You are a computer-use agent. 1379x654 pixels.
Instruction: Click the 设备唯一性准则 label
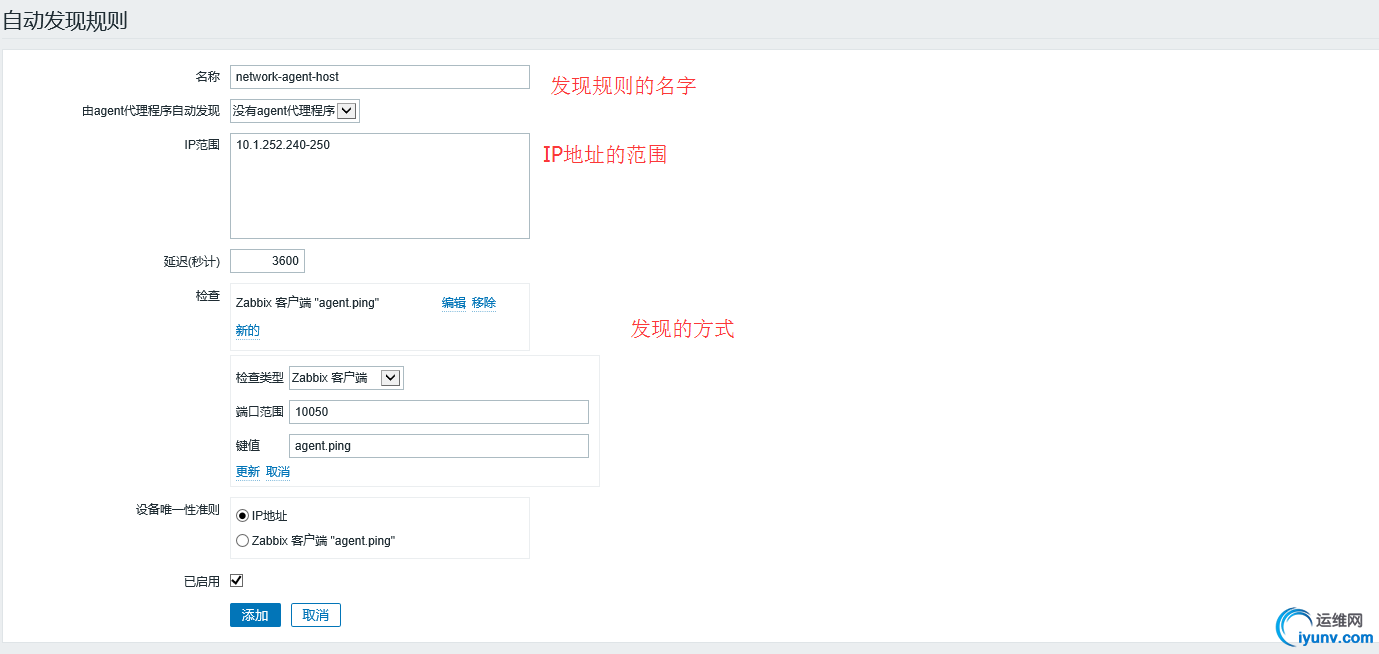click(x=178, y=509)
